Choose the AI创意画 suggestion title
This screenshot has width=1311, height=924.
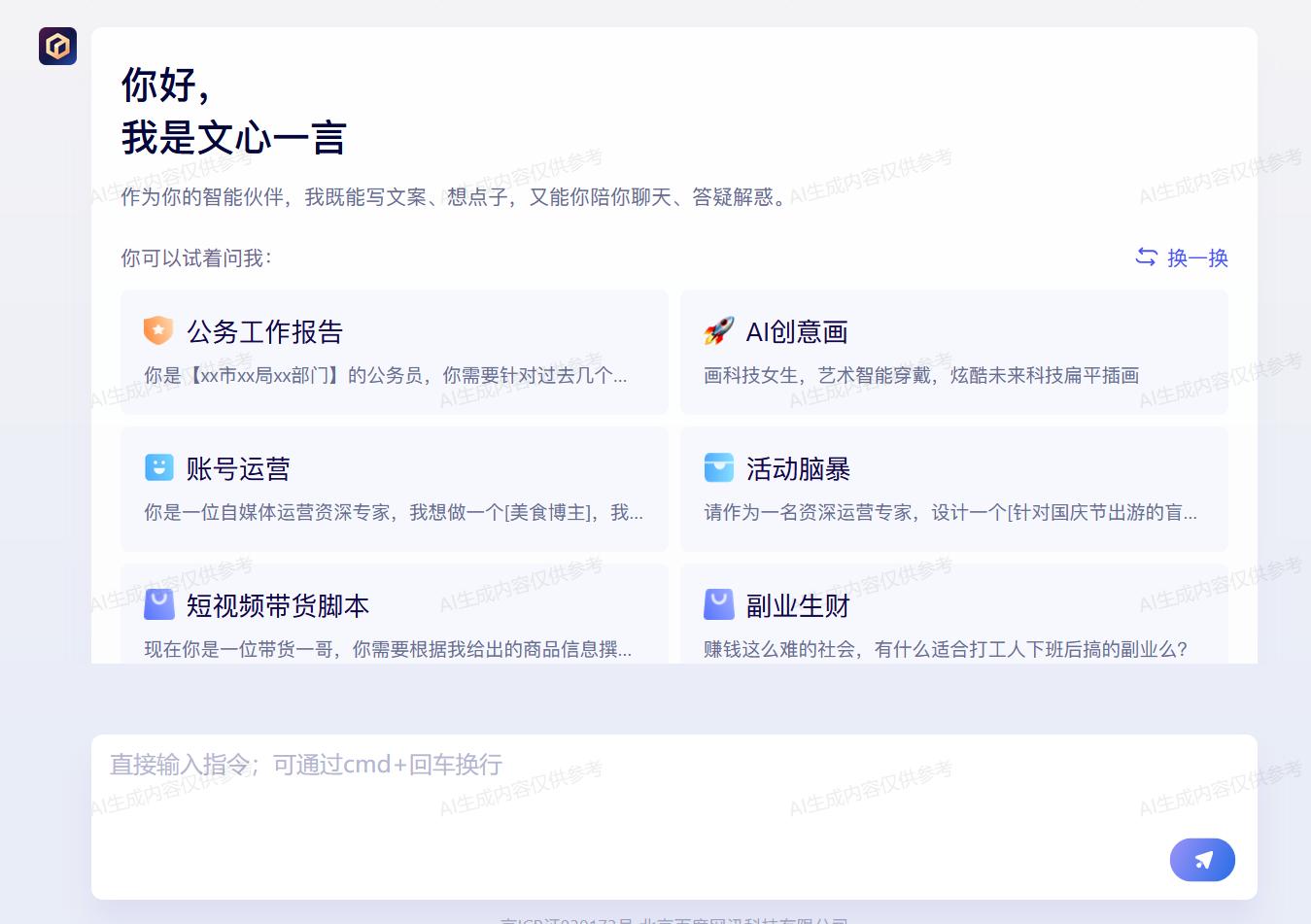(797, 332)
